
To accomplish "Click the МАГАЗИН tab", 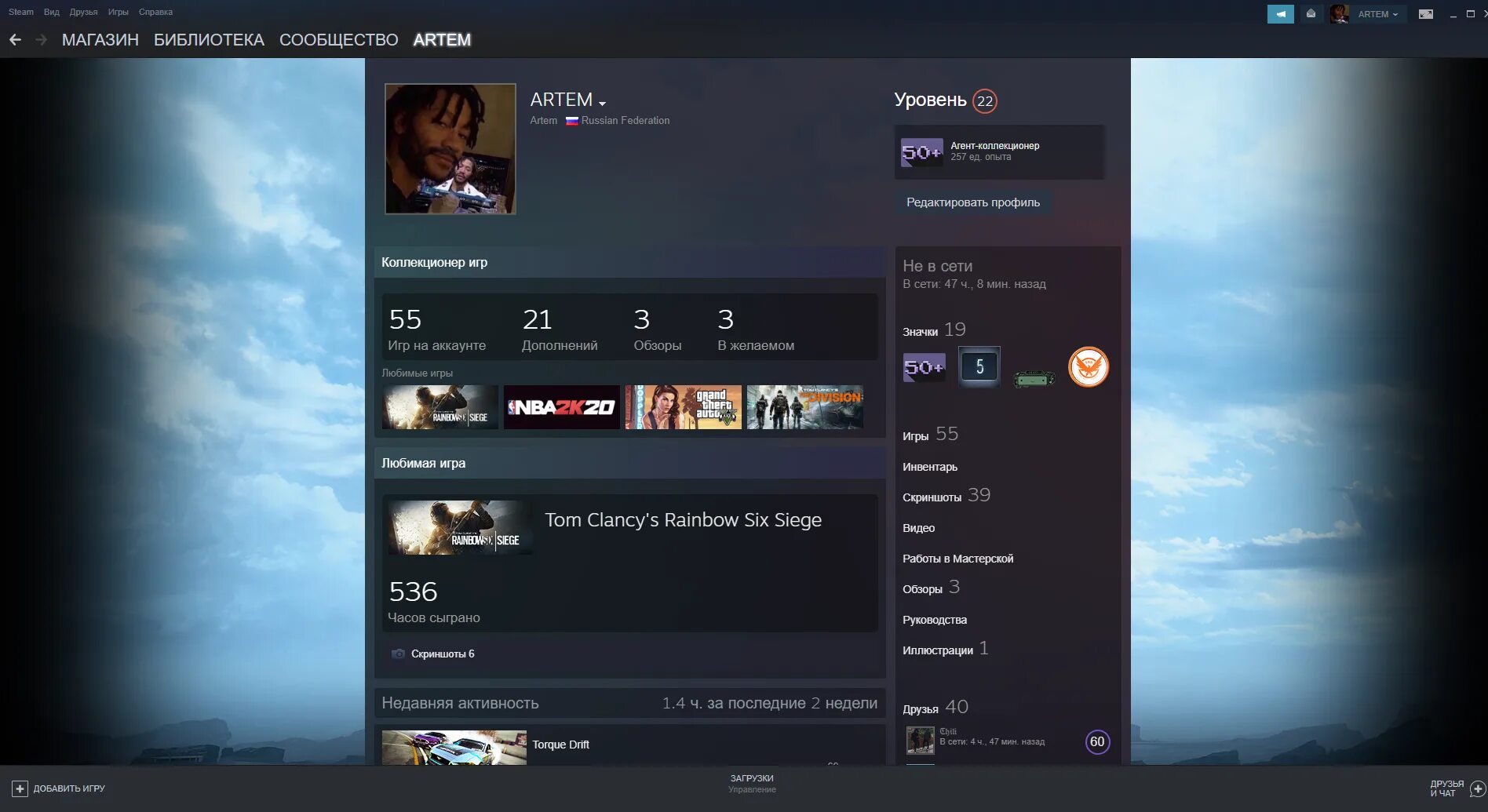I will pyautogui.click(x=100, y=39).
